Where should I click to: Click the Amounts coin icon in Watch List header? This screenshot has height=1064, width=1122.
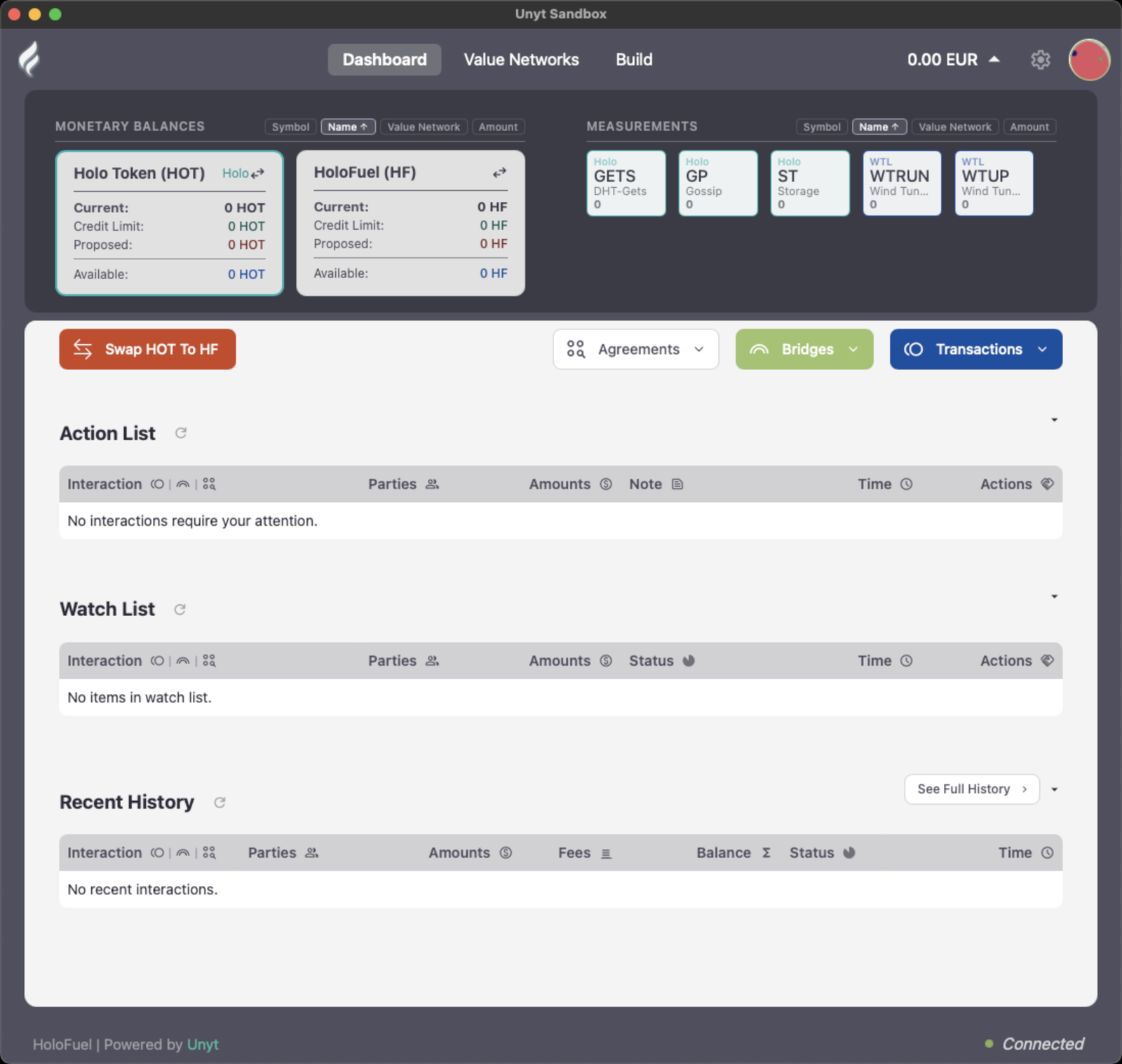(606, 661)
